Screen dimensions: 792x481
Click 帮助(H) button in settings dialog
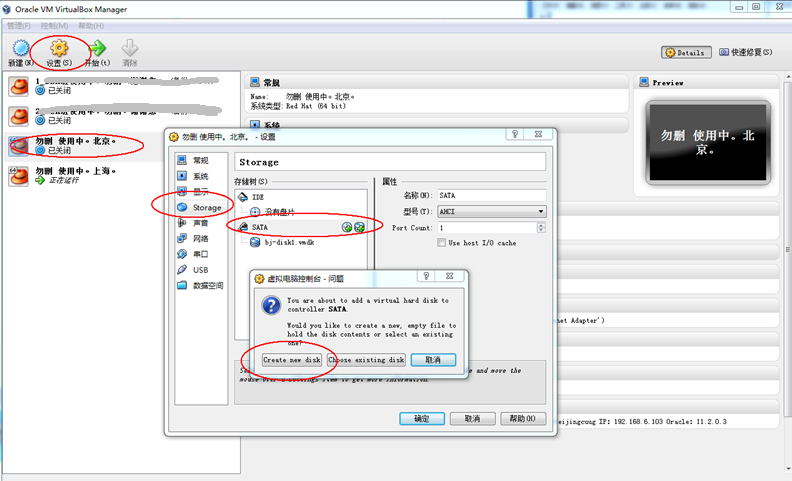point(523,419)
